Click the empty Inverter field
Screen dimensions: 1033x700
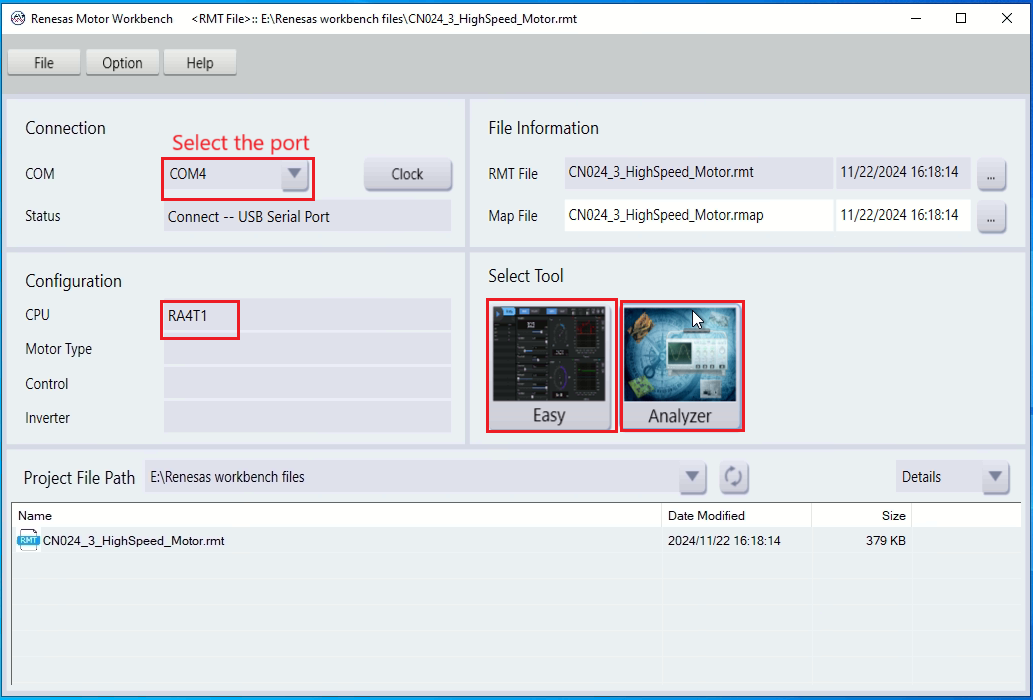click(307, 417)
